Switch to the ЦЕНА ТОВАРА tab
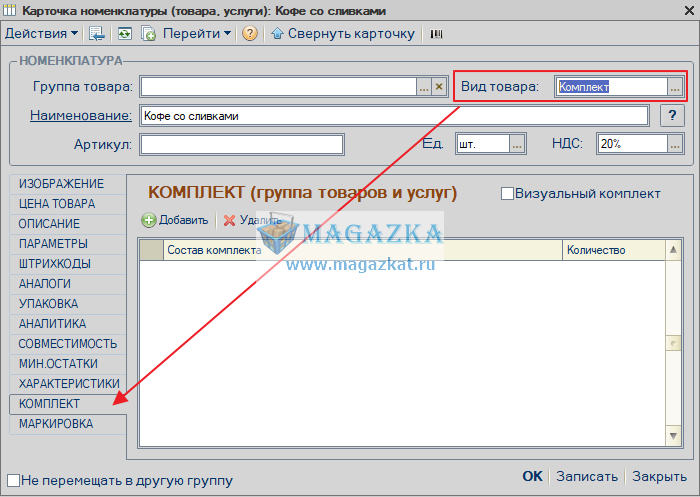The image size is (700, 497). click(x=68, y=204)
